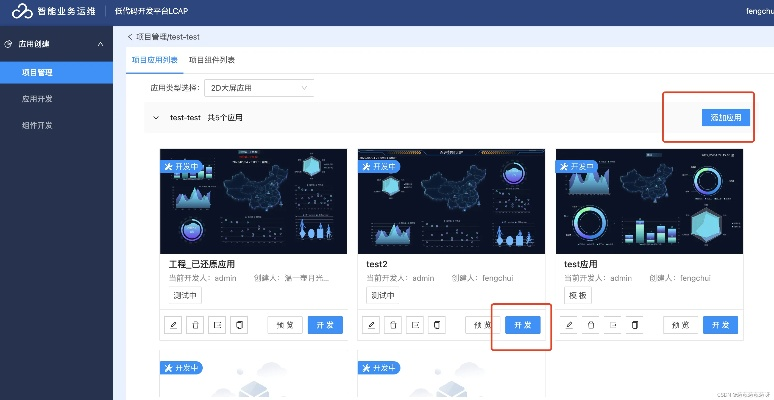Screen dimensions: 774x400
Task: Click the edit pencil icon on the test2 card
Action: pyautogui.click(x=371, y=325)
